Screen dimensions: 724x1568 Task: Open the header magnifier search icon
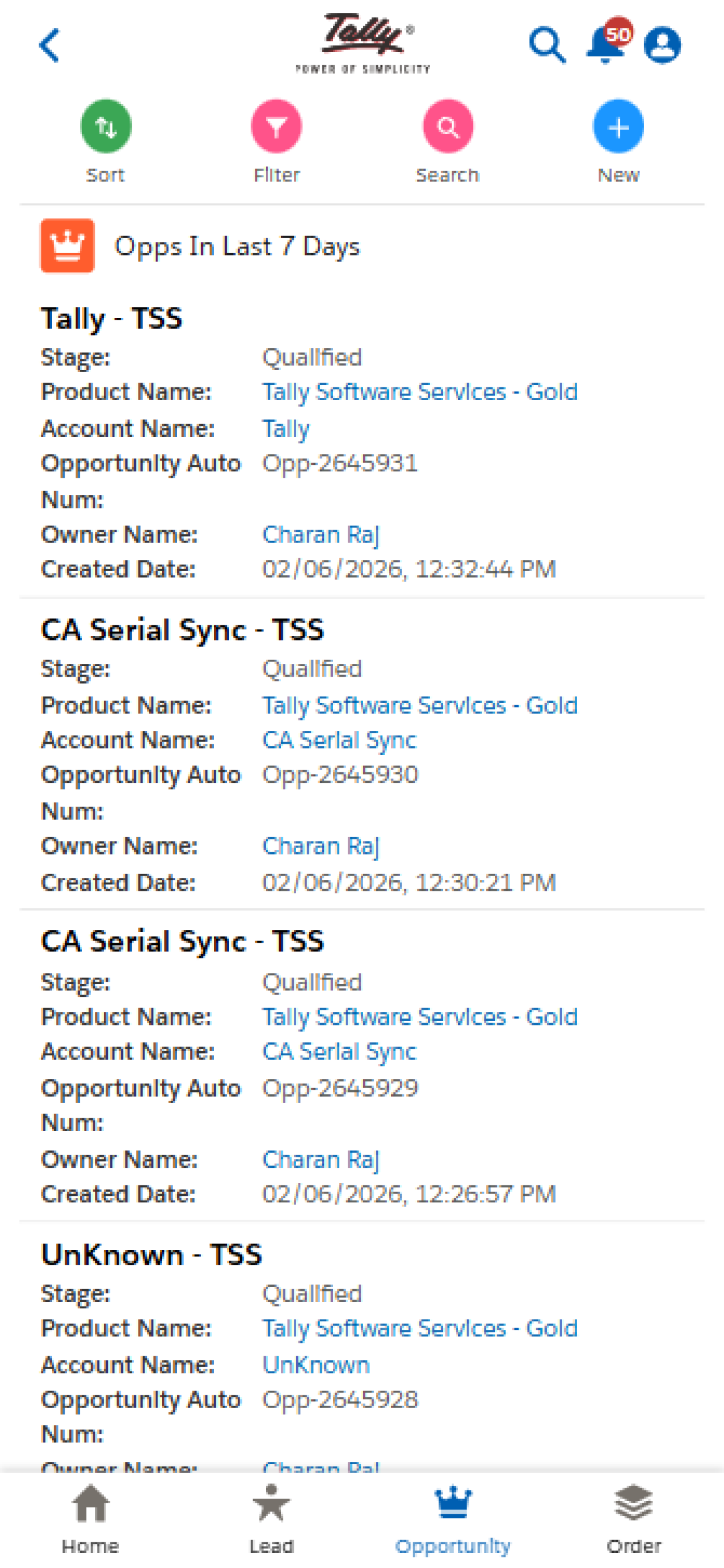point(547,45)
